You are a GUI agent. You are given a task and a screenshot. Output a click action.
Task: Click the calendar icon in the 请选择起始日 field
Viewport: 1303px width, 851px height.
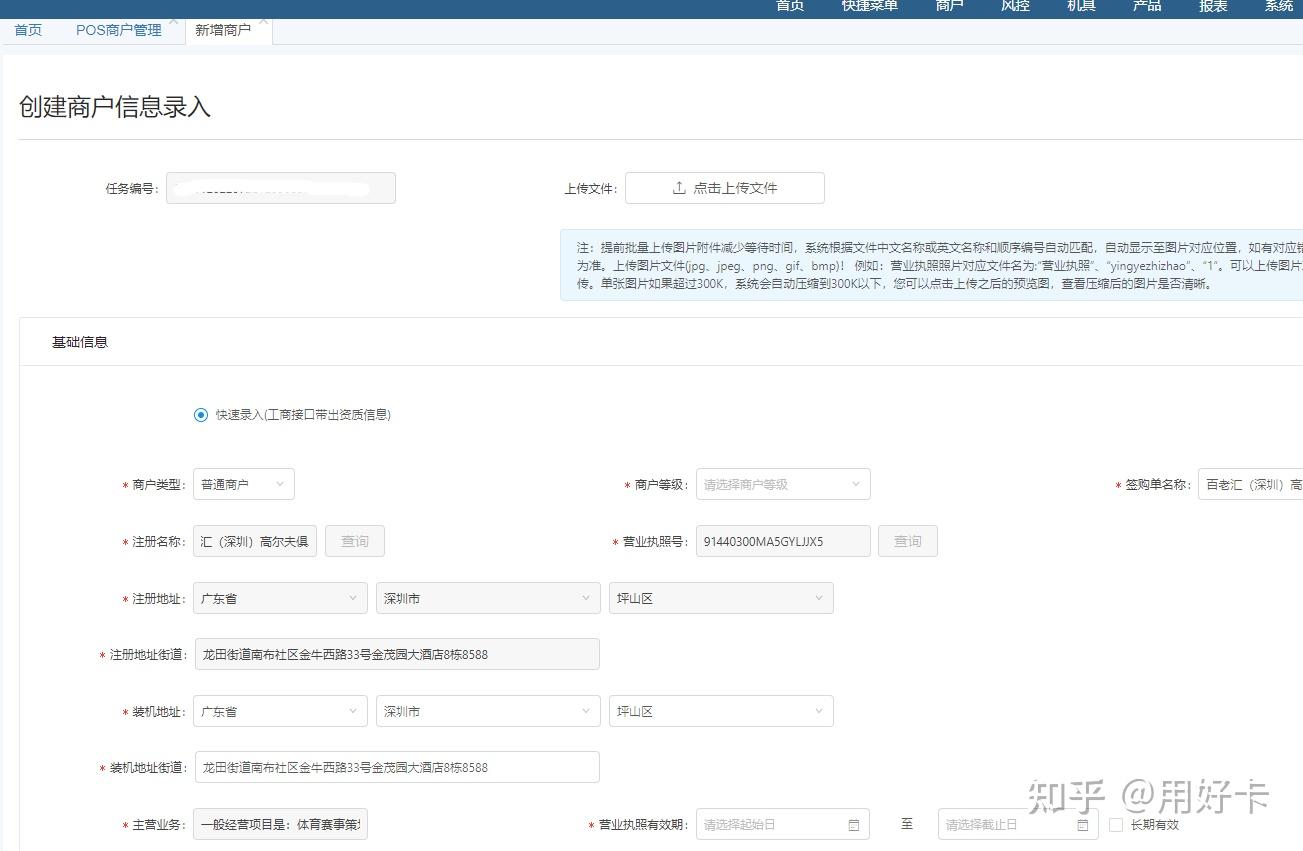[854, 825]
